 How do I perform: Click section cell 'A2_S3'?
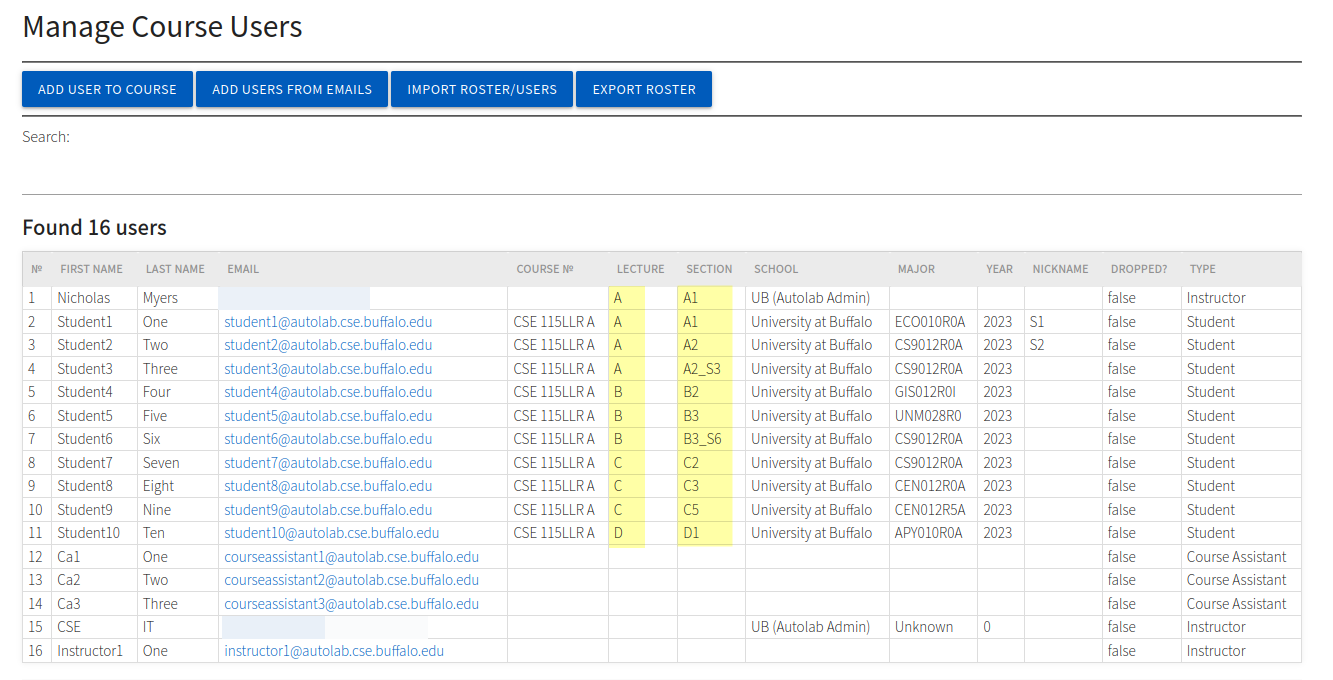702,369
